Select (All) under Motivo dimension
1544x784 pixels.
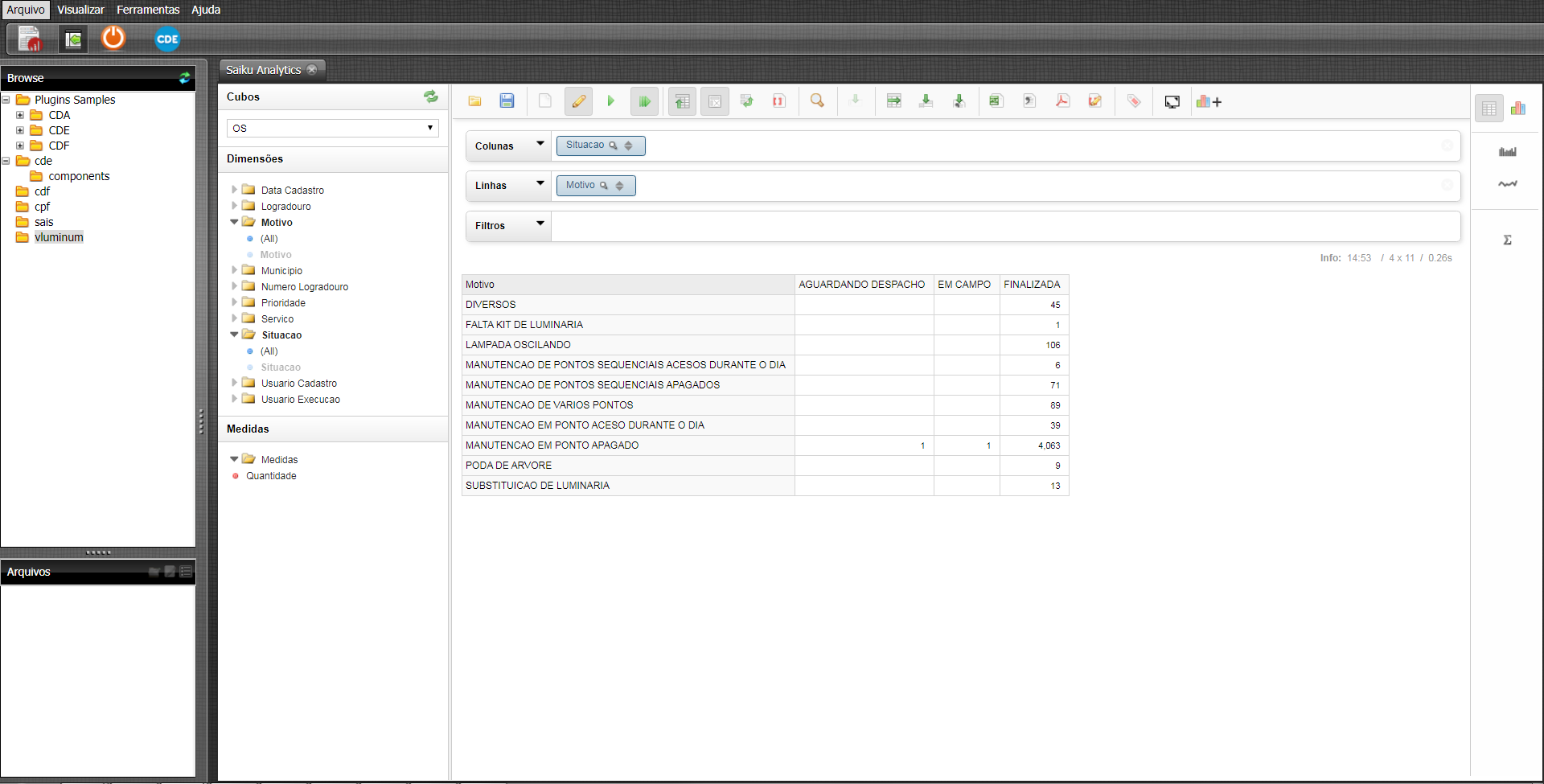pyautogui.click(x=269, y=239)
